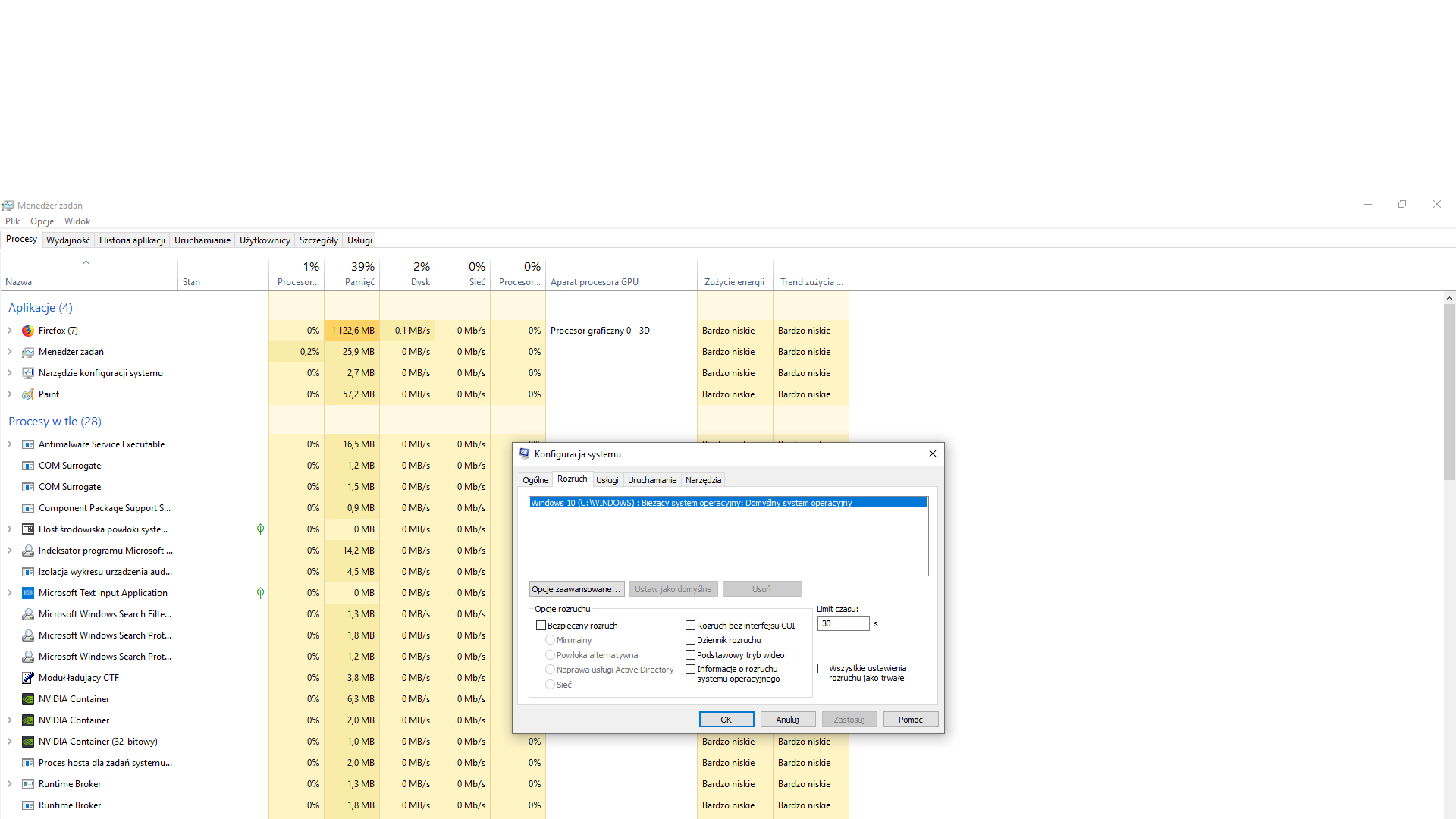This screenshot has width=1456, height=819.
Task: Select the Windows 10 boot entry
Action: (x=728, y=503)
